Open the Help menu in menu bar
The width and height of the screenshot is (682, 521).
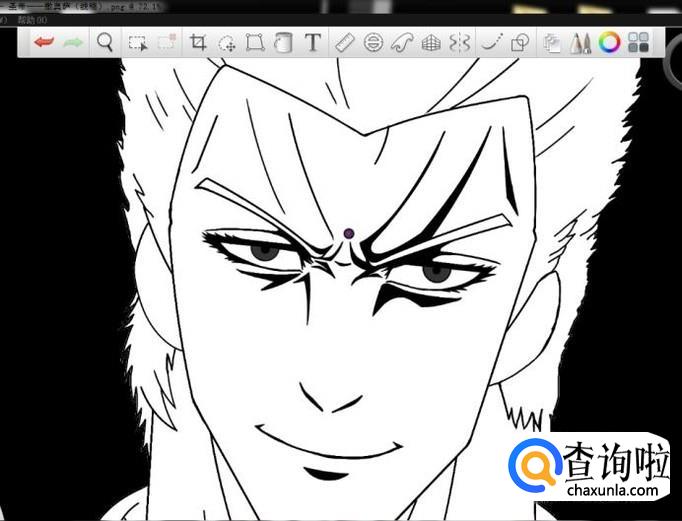point(32,20)
